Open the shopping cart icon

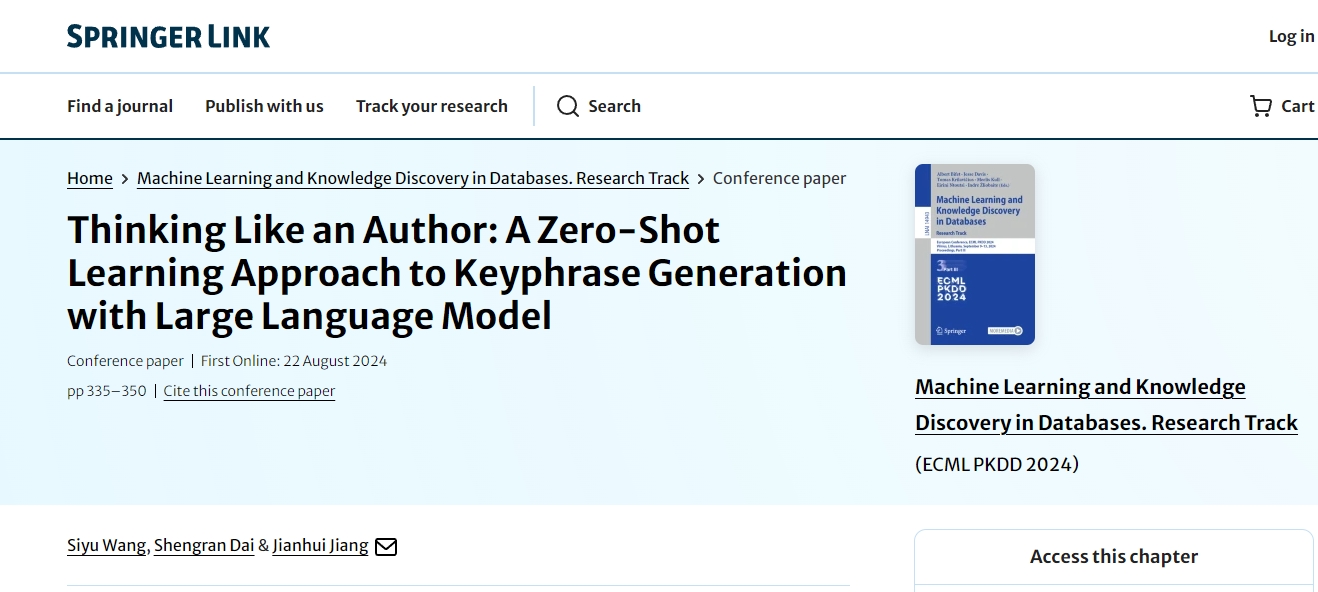[1261, 106]
